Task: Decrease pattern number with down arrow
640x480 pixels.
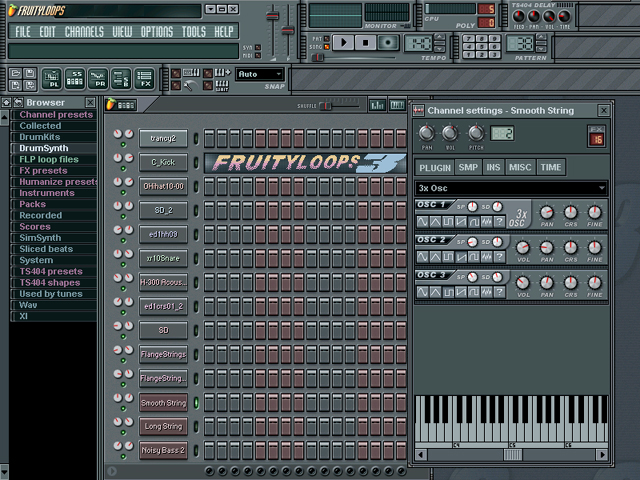Action: coord(541,48)
